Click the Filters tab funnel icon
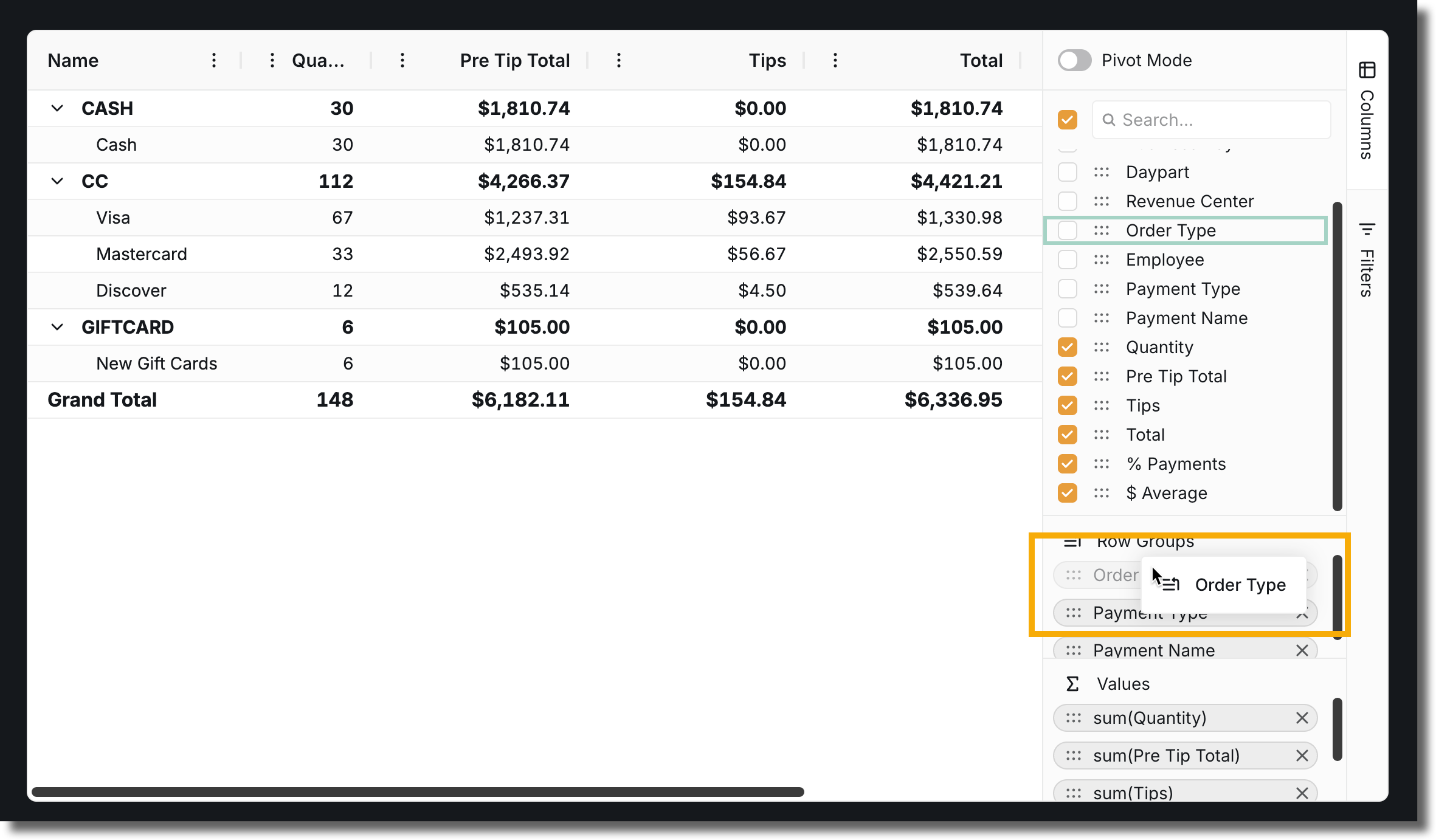The image size is (1436, 840). [1367, 229]
